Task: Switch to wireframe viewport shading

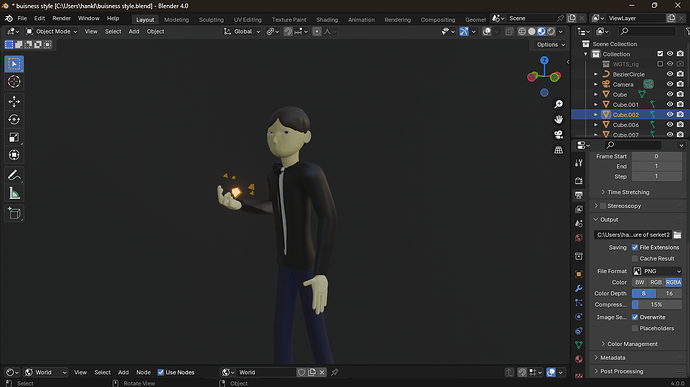Action: tap(522, 32)
